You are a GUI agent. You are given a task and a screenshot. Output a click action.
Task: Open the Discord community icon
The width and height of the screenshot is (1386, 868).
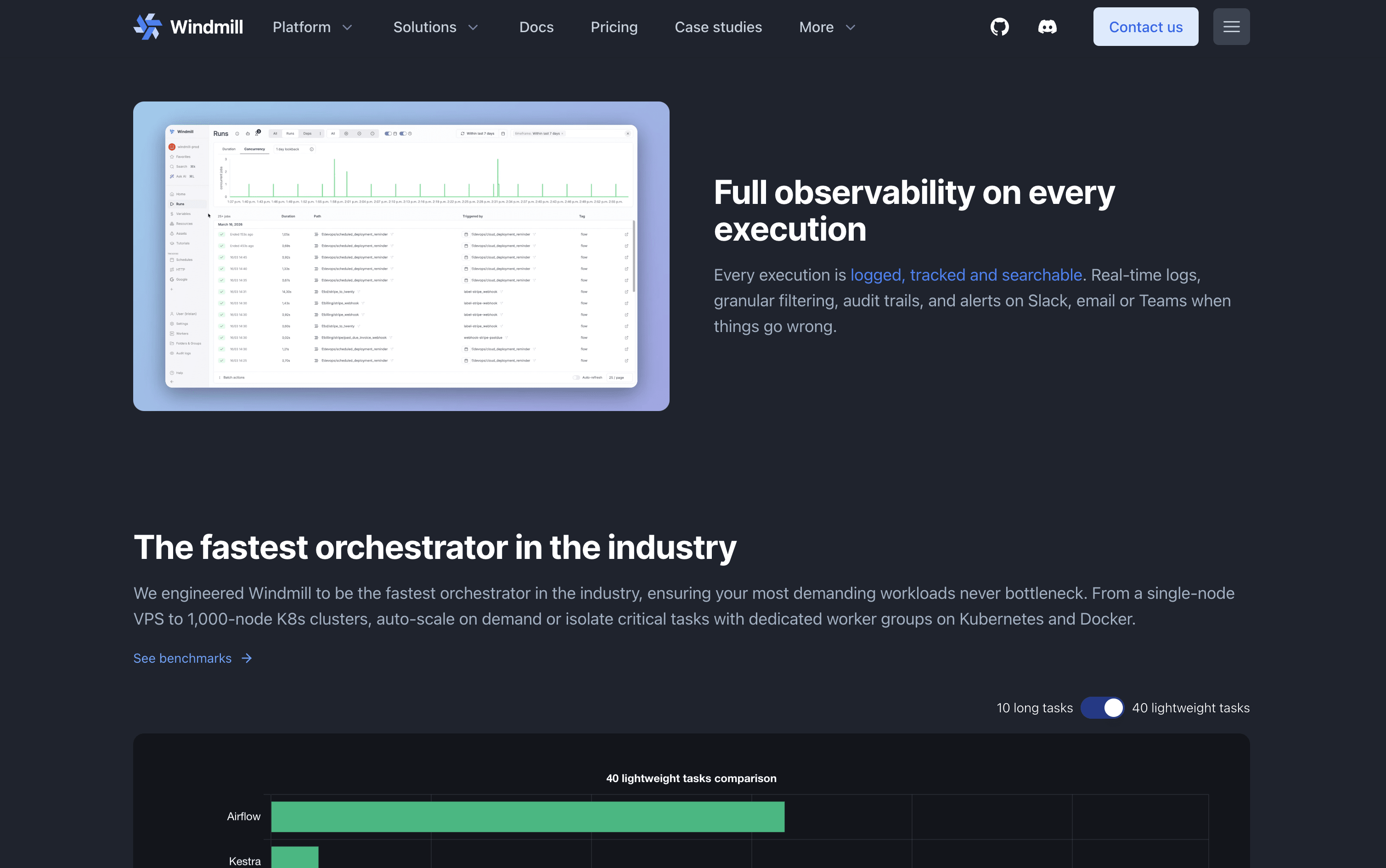coord(1048,27)
